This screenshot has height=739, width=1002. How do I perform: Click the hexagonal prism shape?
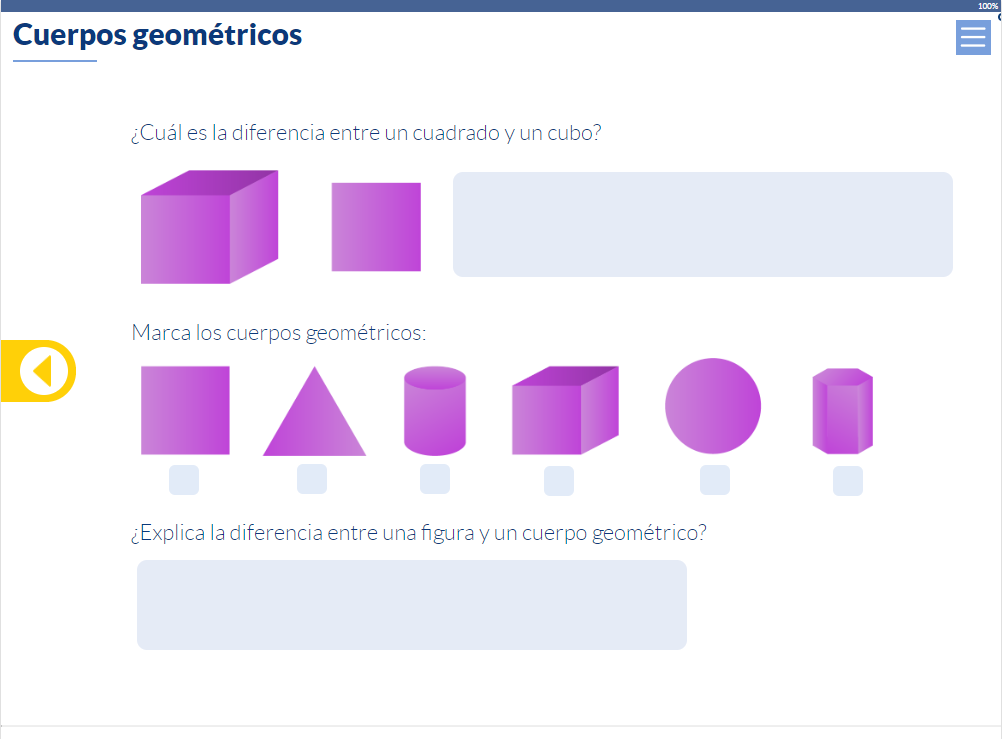click(842, 411)
